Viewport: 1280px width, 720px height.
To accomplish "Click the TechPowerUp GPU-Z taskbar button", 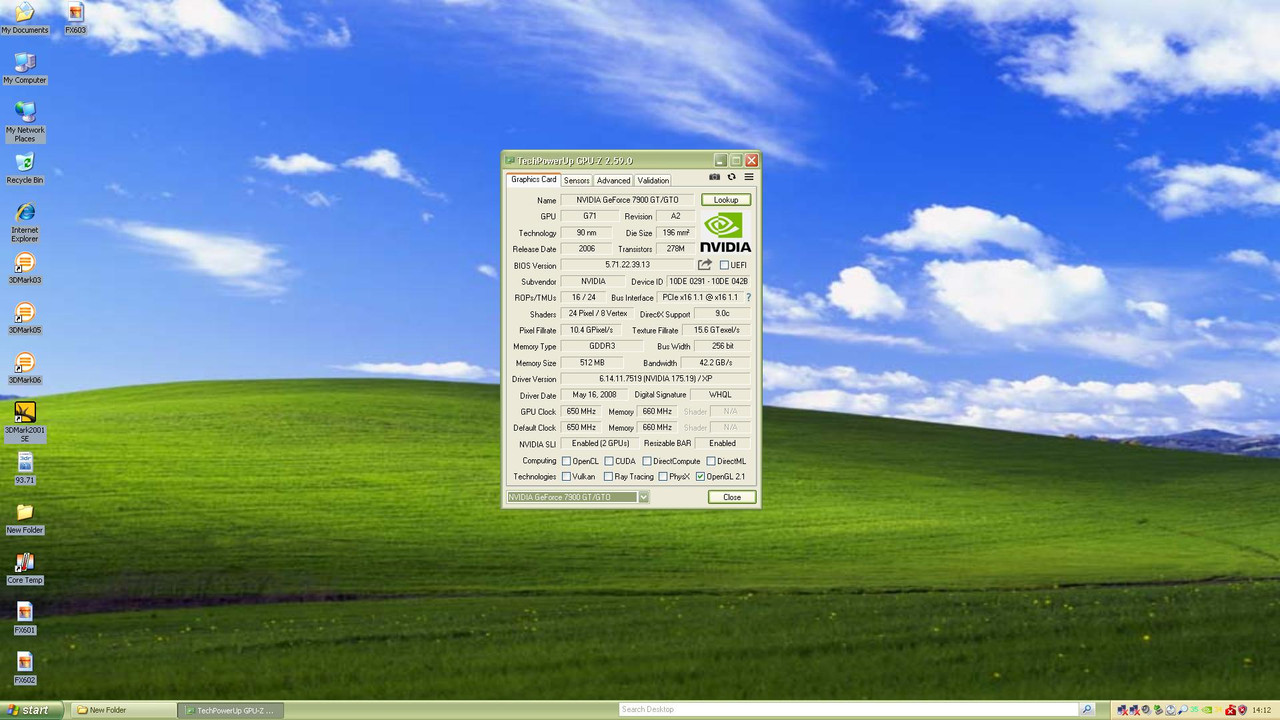I will tap(232, 710).
